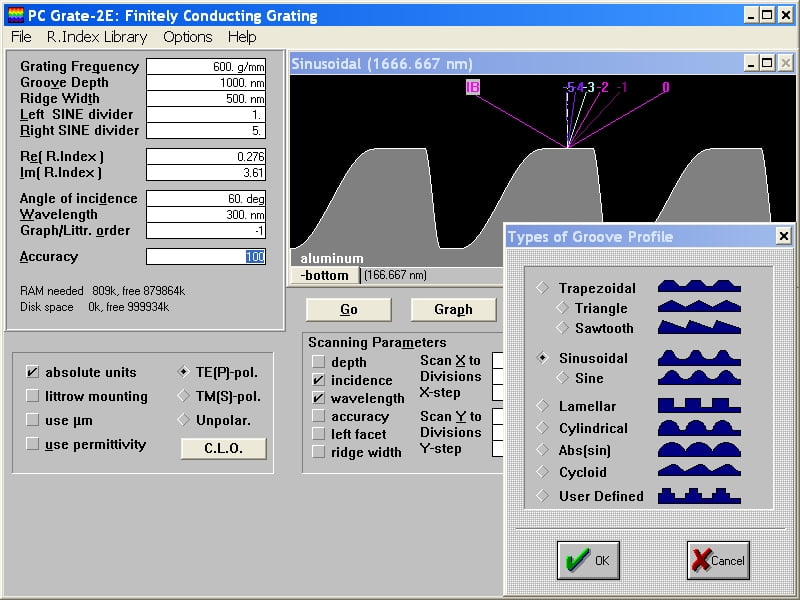The width and height of the screenshot is (800, 600).
Task: Enable accuracy scanning checkbox
Action: click(318, 416)
